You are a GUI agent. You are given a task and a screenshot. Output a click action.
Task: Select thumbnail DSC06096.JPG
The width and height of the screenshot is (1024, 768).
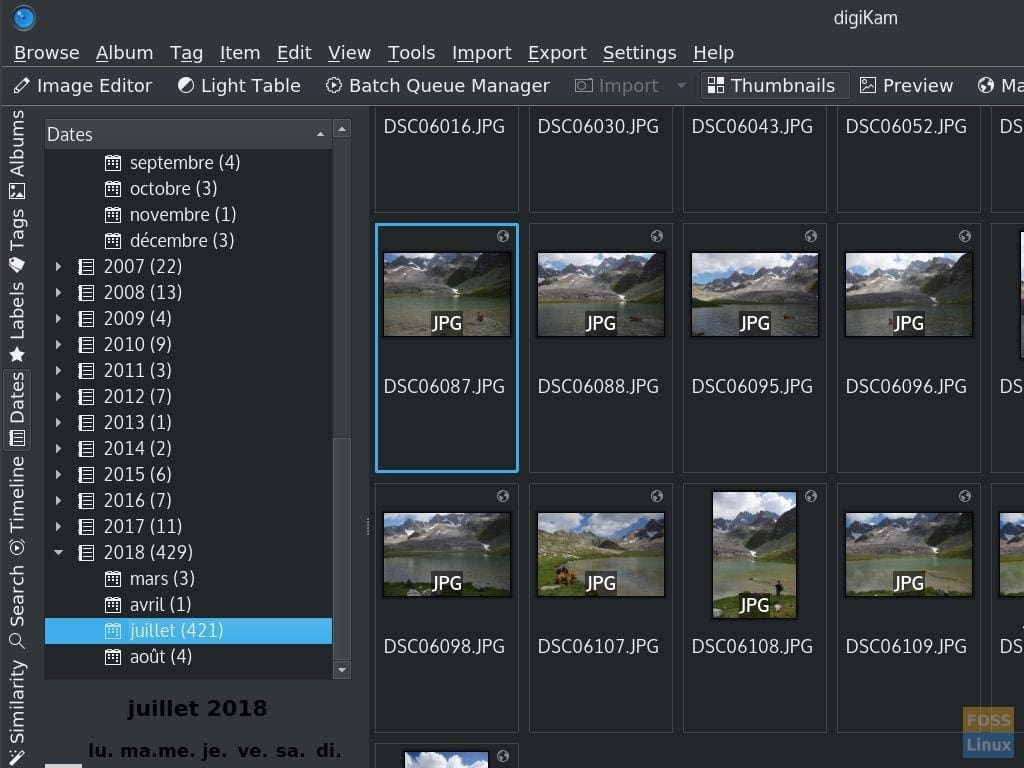(x=908, y=295)
